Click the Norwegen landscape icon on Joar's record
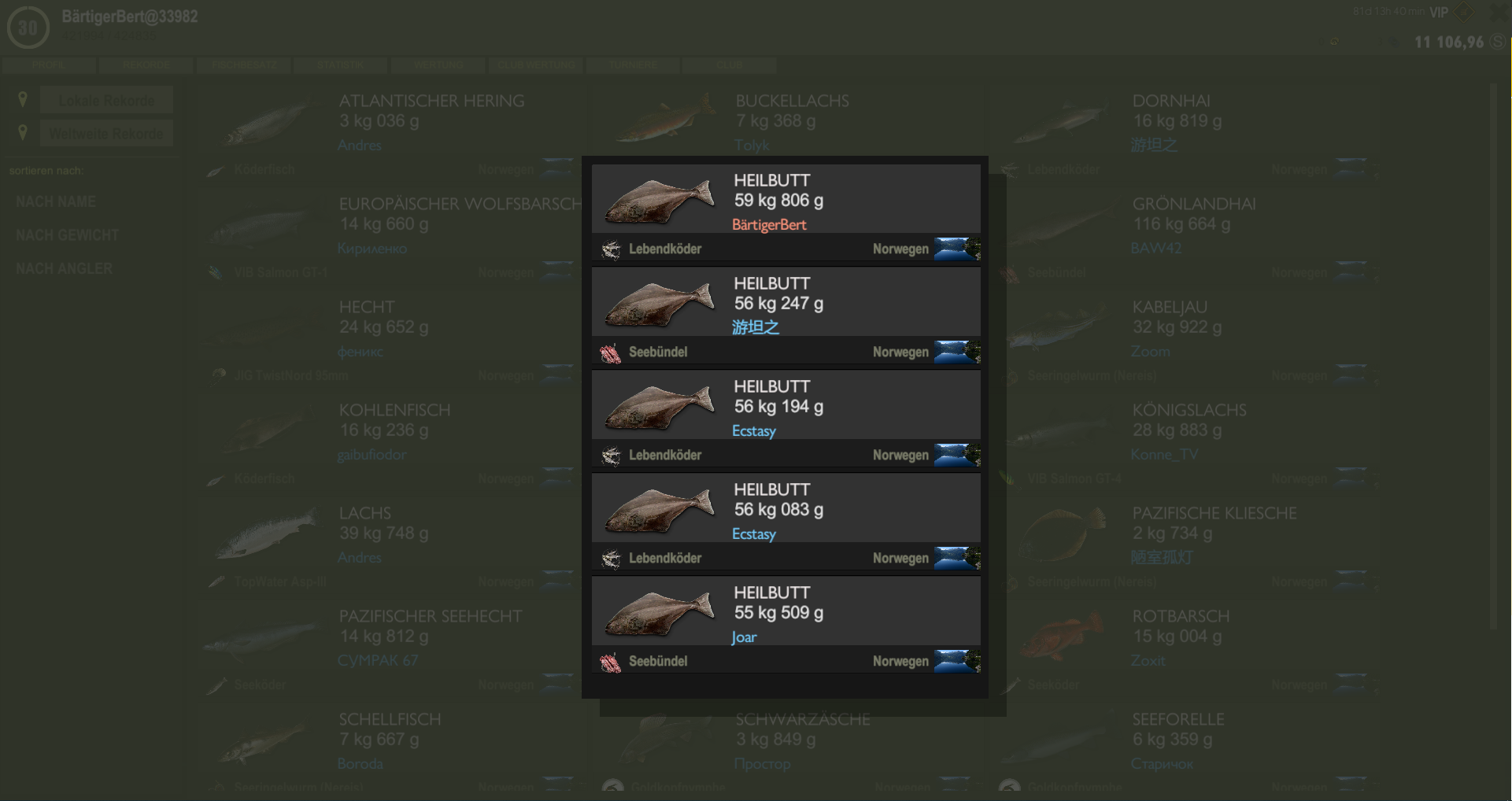This screenshot has width=1512, height=801. point(956,661)
